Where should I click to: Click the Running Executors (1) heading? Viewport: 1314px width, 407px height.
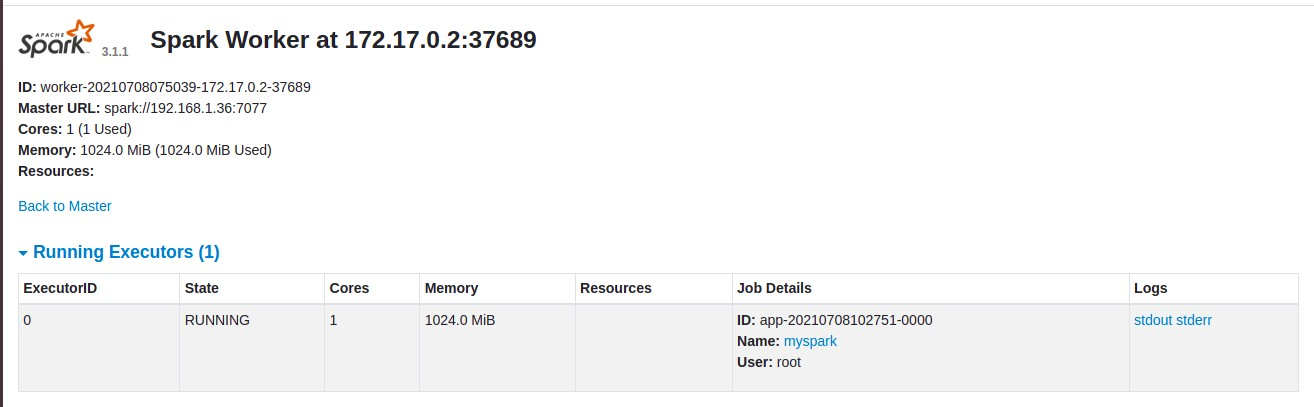126,252
